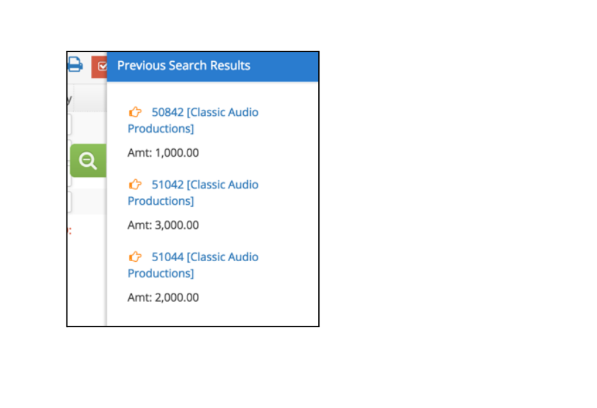Viewport: 597px width, 408px height.
Task: Click the input field behind green search button
Action: click(69, 163)
